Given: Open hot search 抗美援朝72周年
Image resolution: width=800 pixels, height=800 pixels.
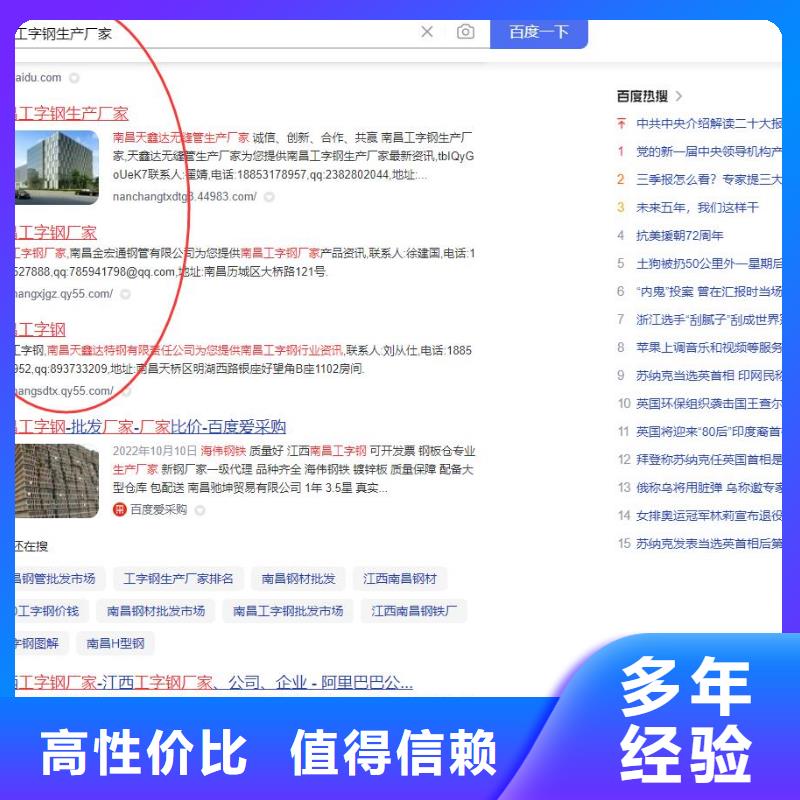Looking at the screenshot, I should [x=680, y=236].
